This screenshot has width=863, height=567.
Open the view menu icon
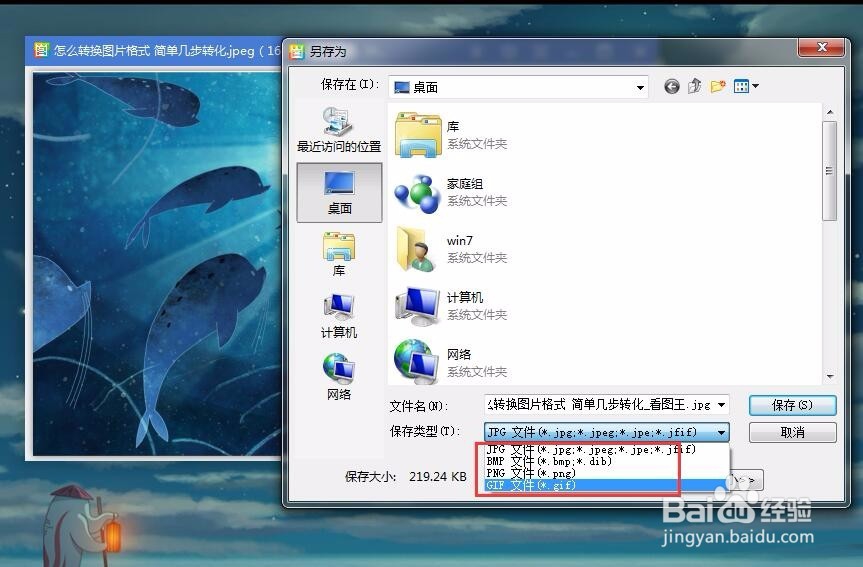click(741, 86)
